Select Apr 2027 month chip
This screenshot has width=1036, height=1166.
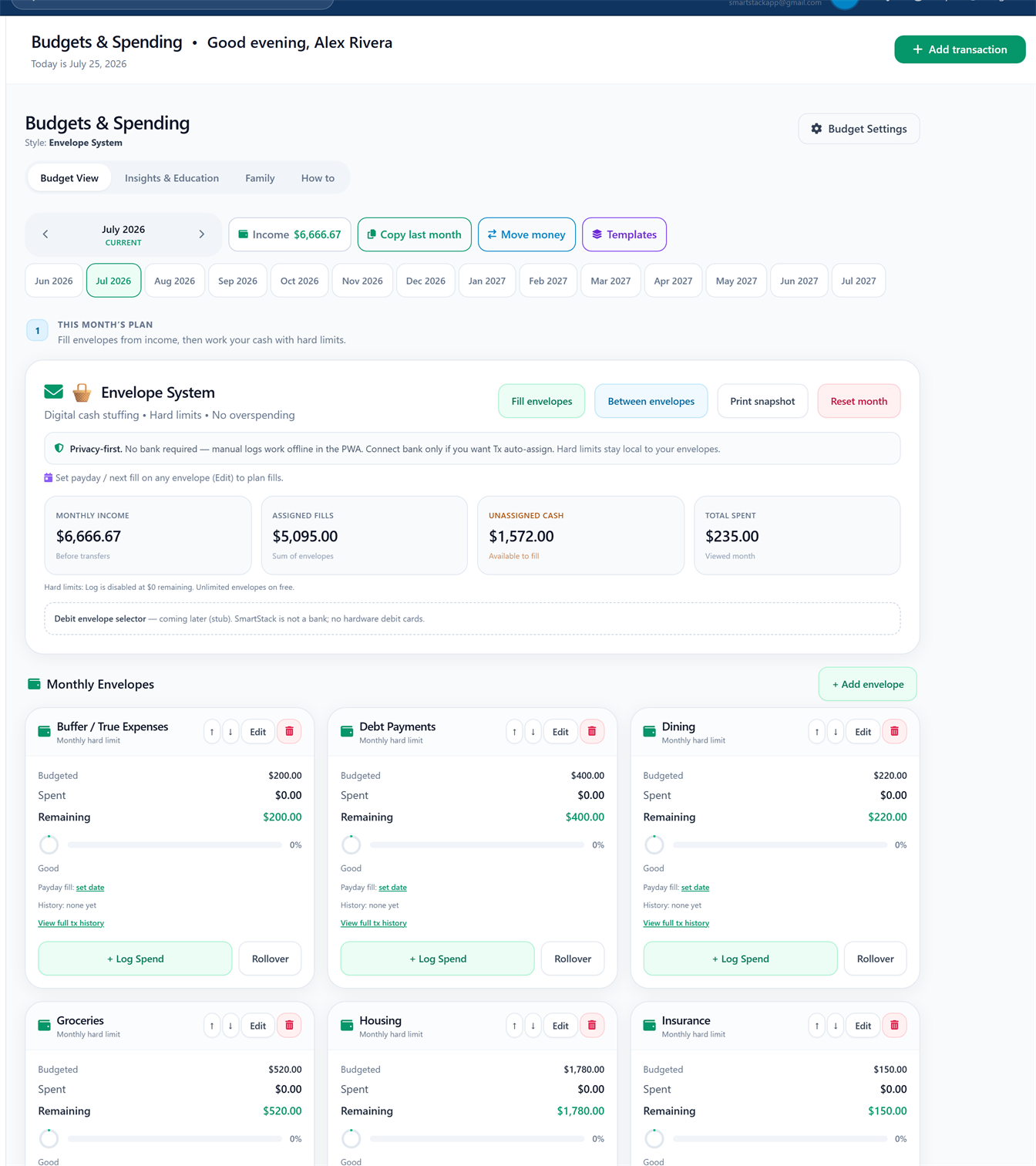coord(673,281)
